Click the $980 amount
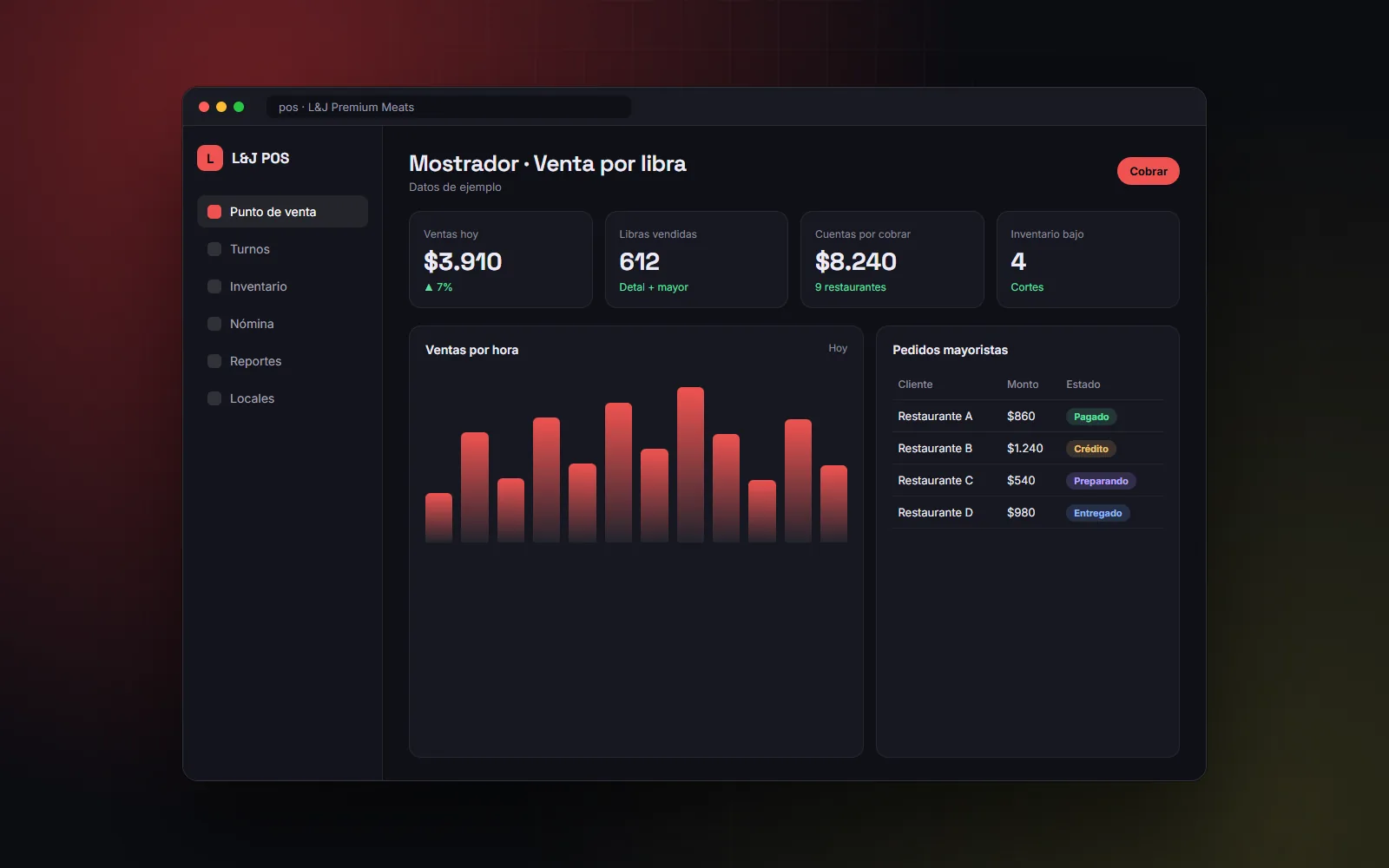The image size is (1389, 868). click(1021, 513)
